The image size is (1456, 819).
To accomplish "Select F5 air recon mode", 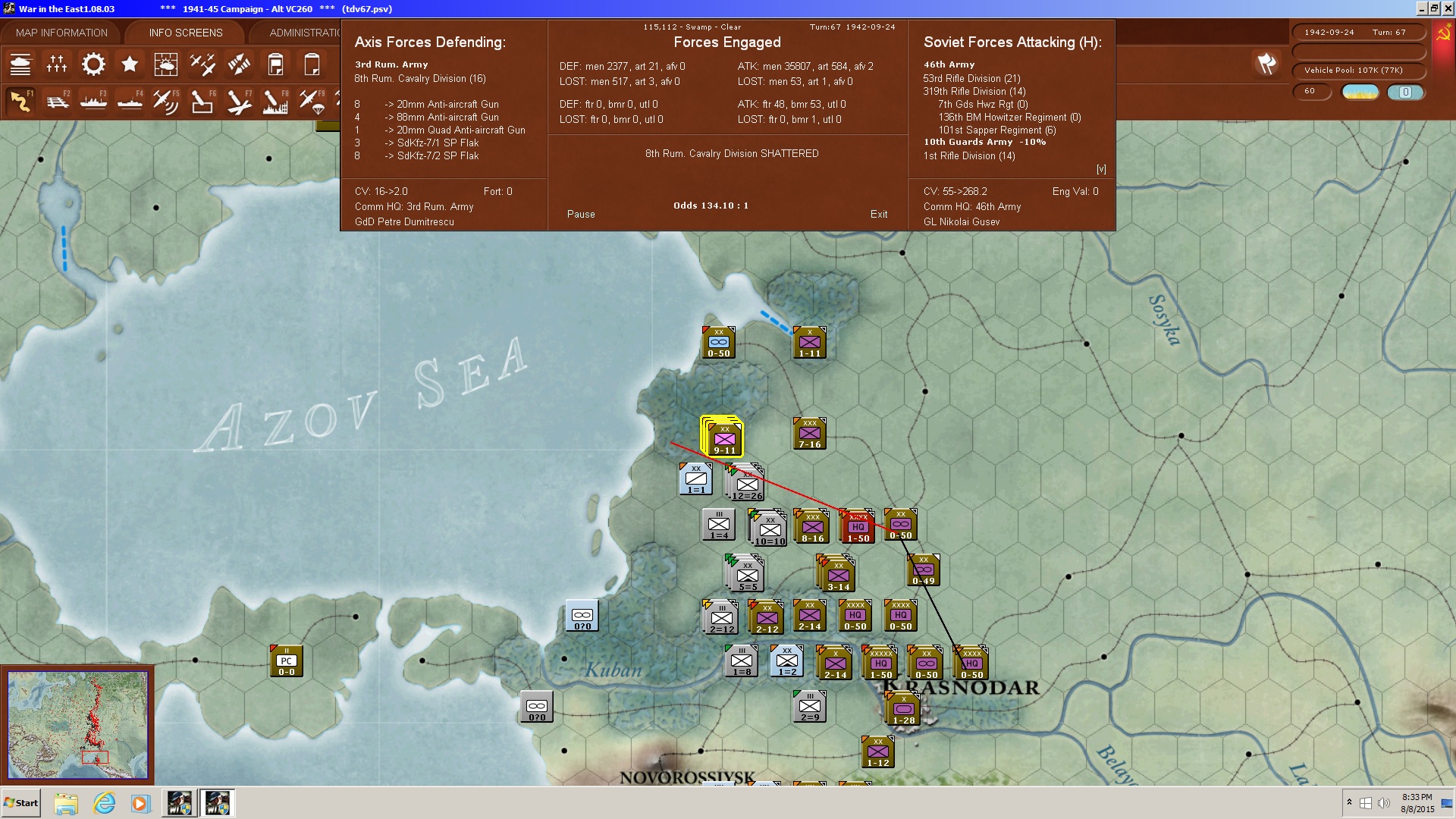I will point(166,102).
